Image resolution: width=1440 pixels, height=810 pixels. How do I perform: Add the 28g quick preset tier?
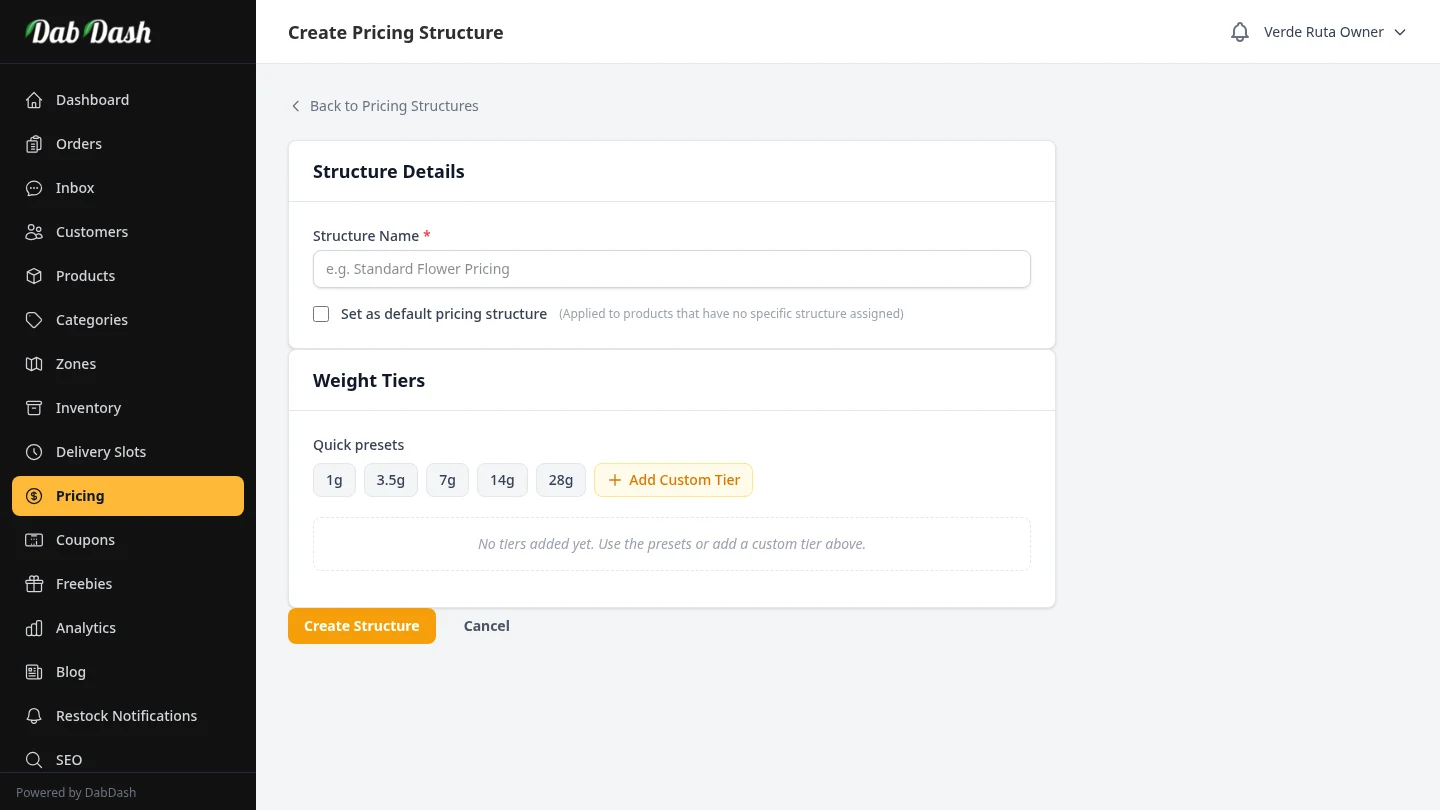tap(561, 480)
